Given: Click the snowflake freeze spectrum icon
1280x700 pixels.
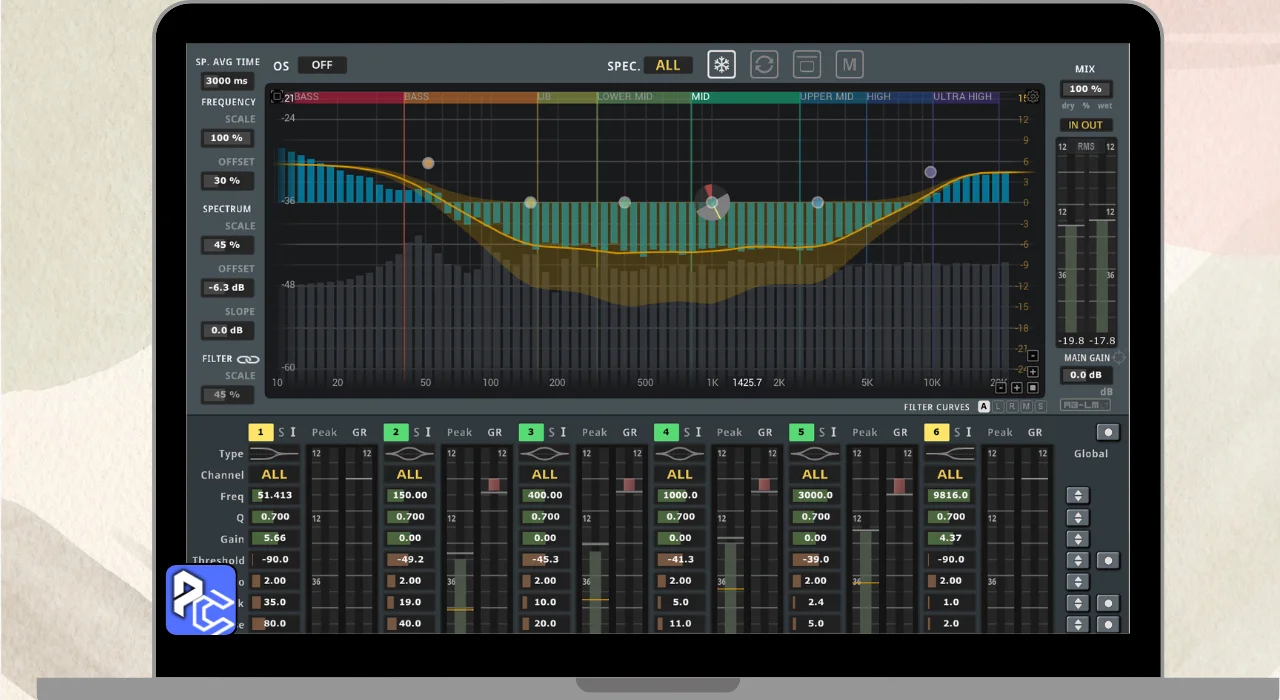Looking at the screenshot, I should pos(721,65).
